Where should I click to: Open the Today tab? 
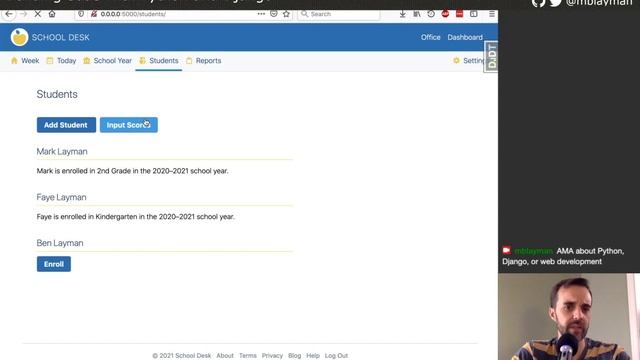point(61,61)
